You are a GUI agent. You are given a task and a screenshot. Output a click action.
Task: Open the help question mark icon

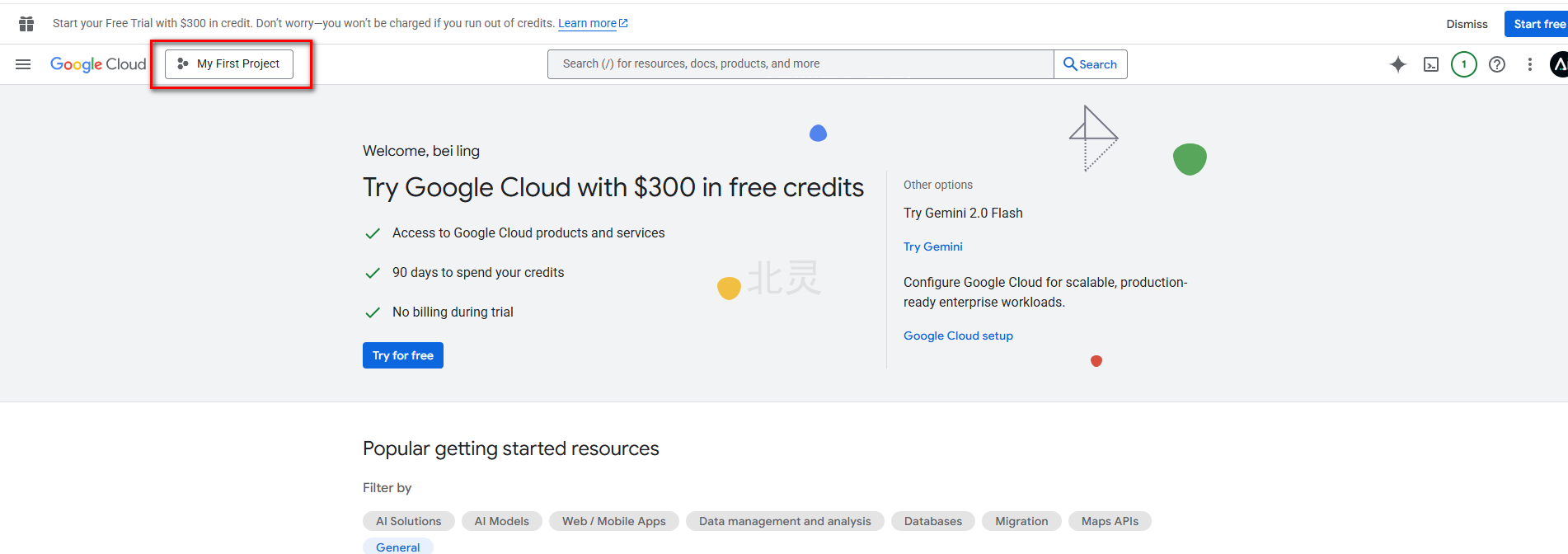click(x=1497, y=64)
